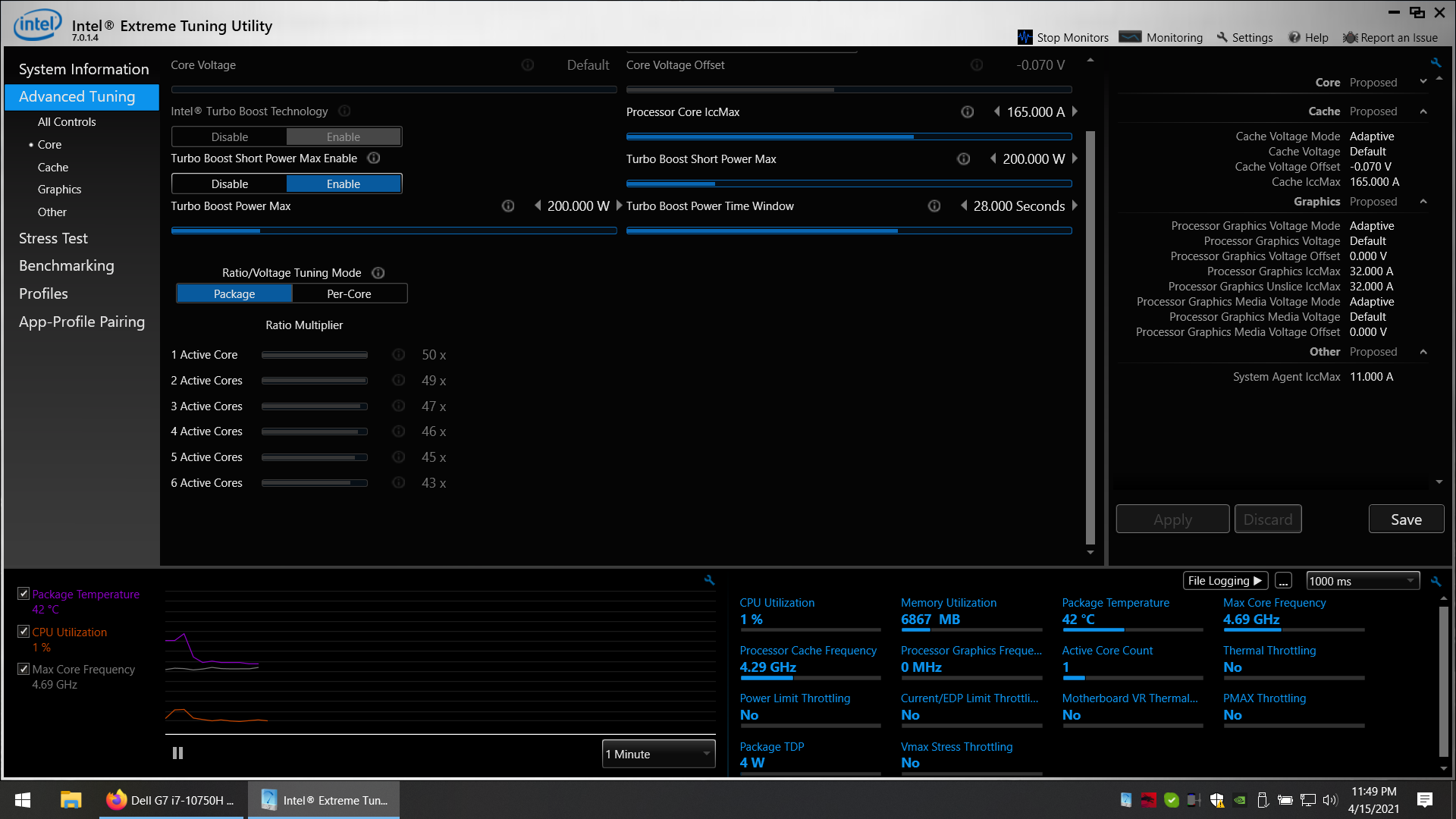Image resolution: width=1456 pixels, height=819 pixels.
Task: Decrease Turbo Boost Short Power Max with left arrow
Action: [x=993, y=158]
